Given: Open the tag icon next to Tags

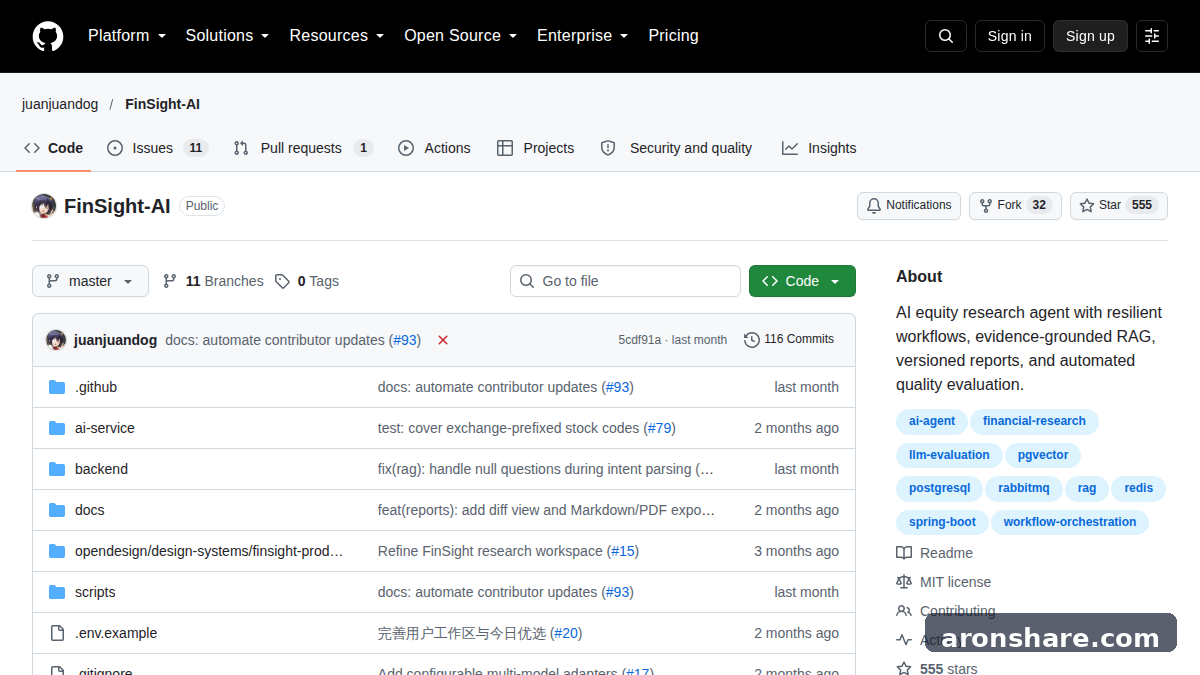Looking at the screenshot, I should (283, 281).
